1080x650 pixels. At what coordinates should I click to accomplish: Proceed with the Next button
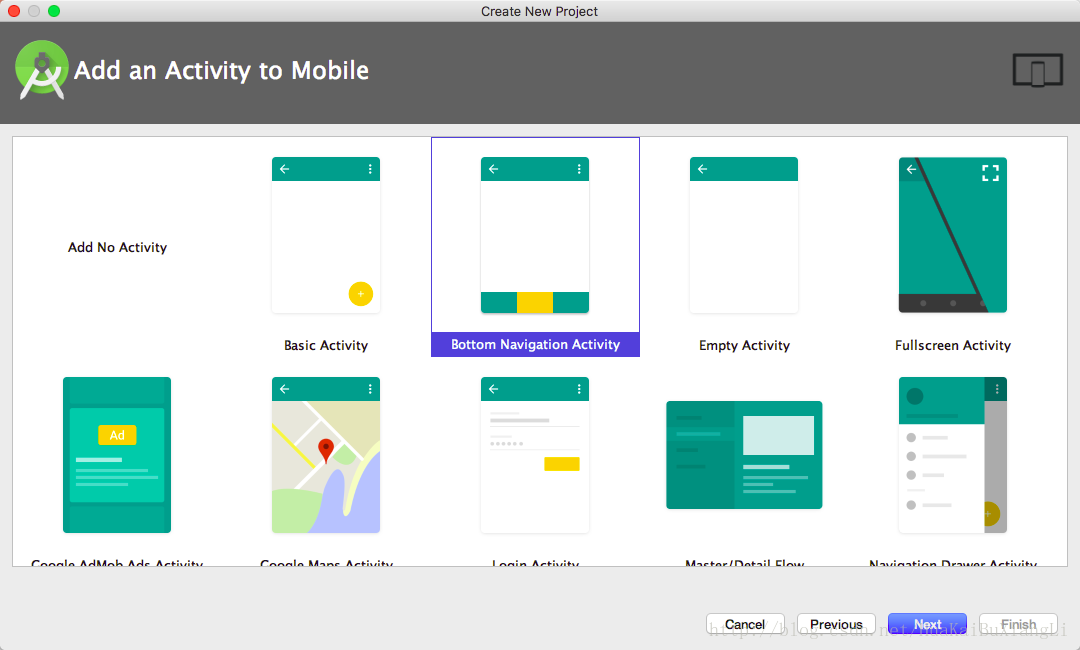tap(927, 624)
